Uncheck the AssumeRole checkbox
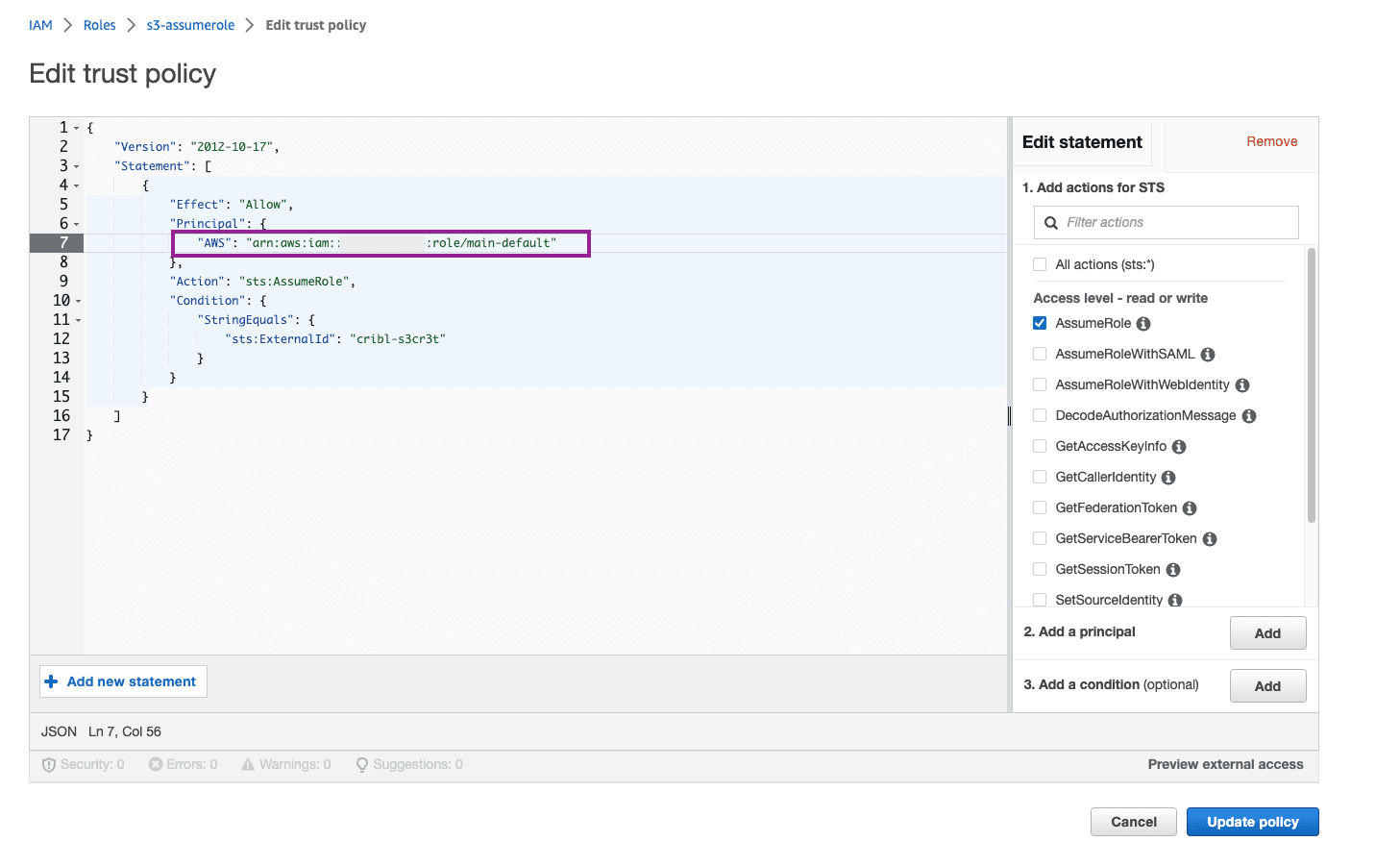The width and height of the screenshot is (1400, 866). point(1040,323)
